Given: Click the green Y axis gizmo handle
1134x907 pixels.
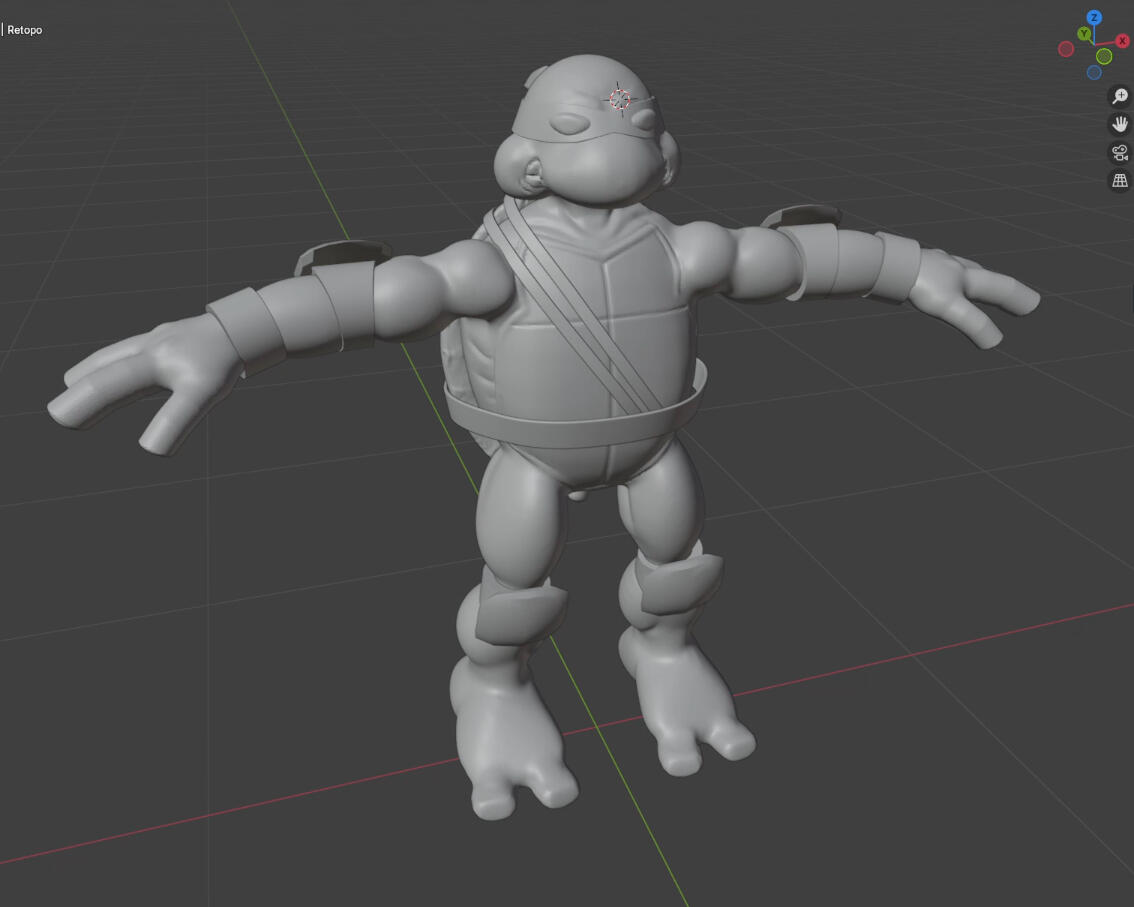Looking at the screenshot, I should pos(1084,34).
